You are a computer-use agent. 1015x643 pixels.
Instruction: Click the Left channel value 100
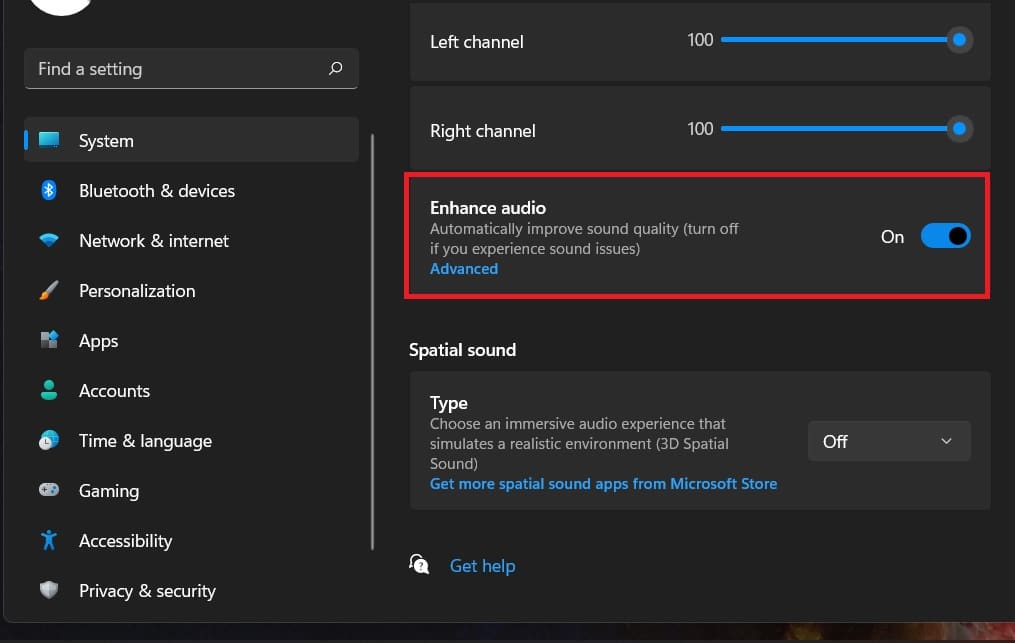700,40
